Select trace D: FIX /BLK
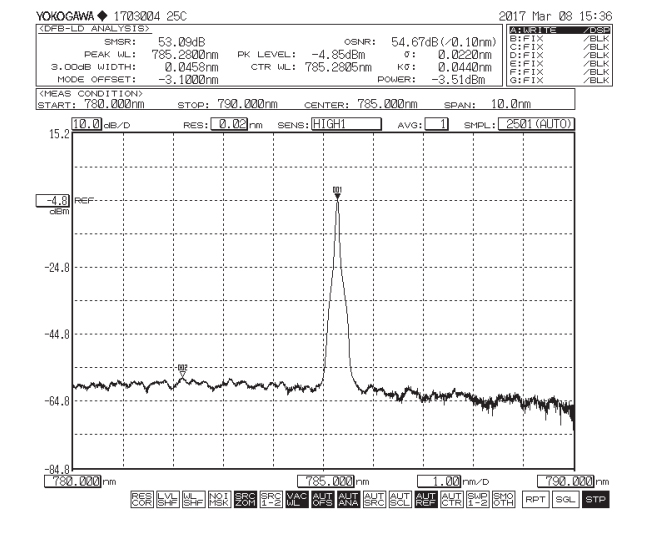The image size is (645, 539). click(559, 55)
